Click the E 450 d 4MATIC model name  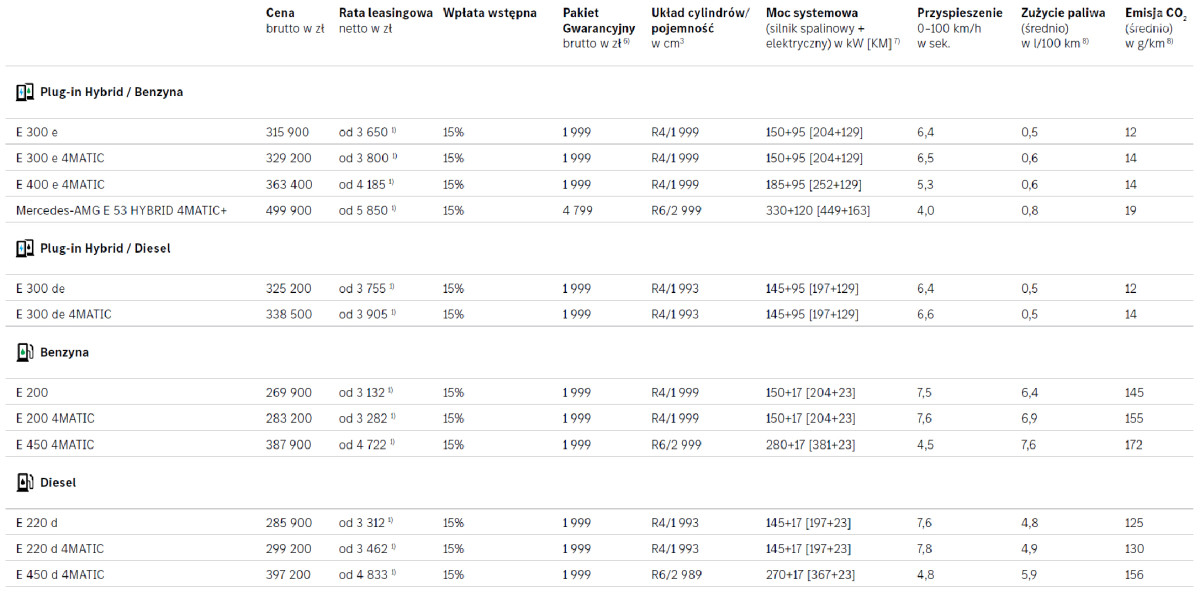[x=60, y=575]
